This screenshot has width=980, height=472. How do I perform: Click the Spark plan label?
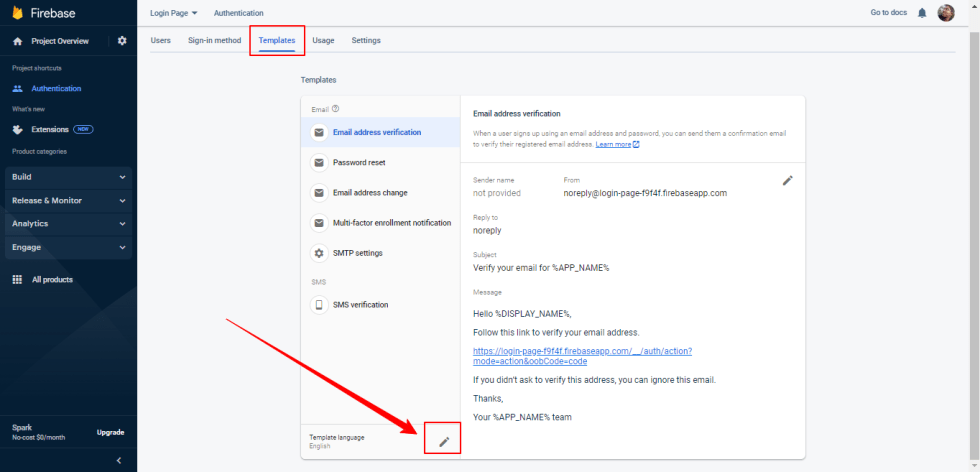[x=22, y=428]
